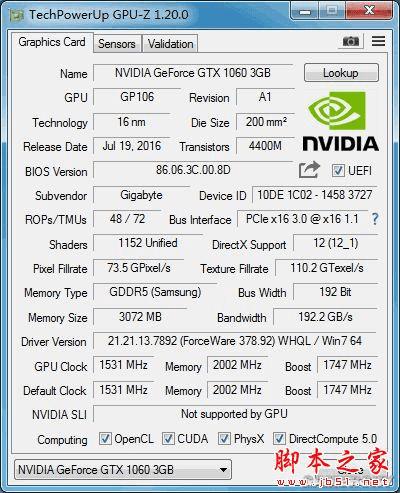Viewport: 400px width, 493px height.
Task: Minimize the GPU-Z window
Action: point(305,12)
